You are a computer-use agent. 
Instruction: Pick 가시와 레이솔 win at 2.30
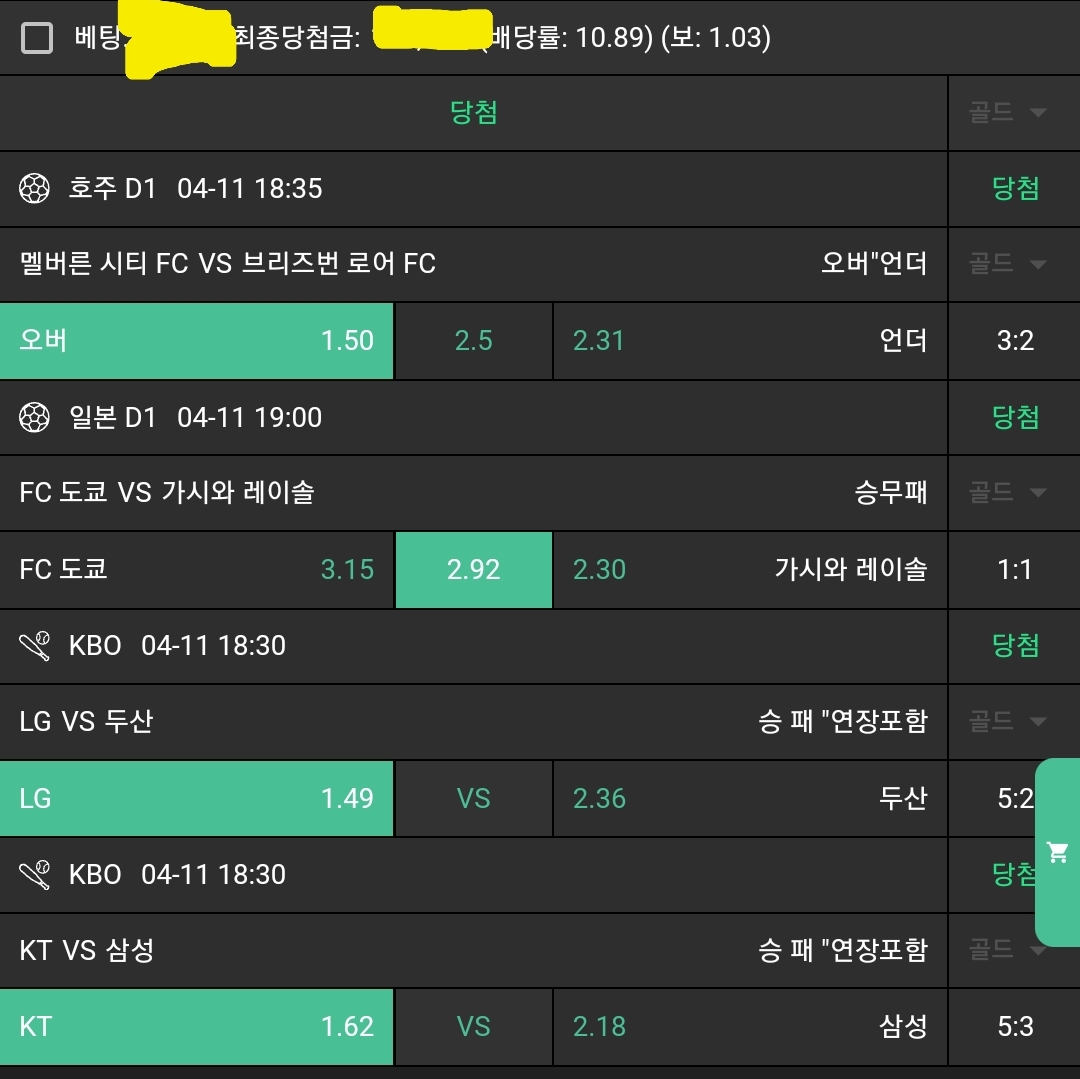(750, 570)
